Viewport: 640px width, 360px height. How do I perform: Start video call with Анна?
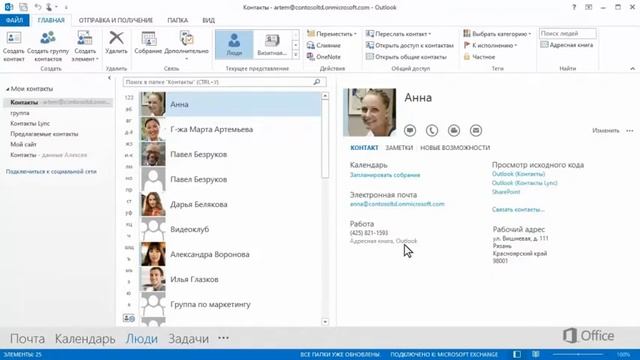tap(454, 130)
